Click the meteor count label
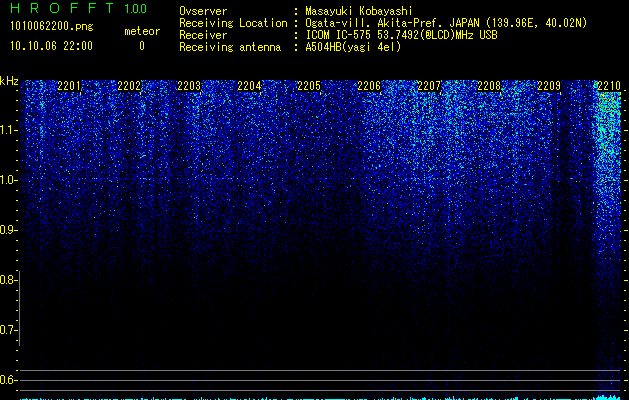The image size is (629, 400). [x=142, y=31]
